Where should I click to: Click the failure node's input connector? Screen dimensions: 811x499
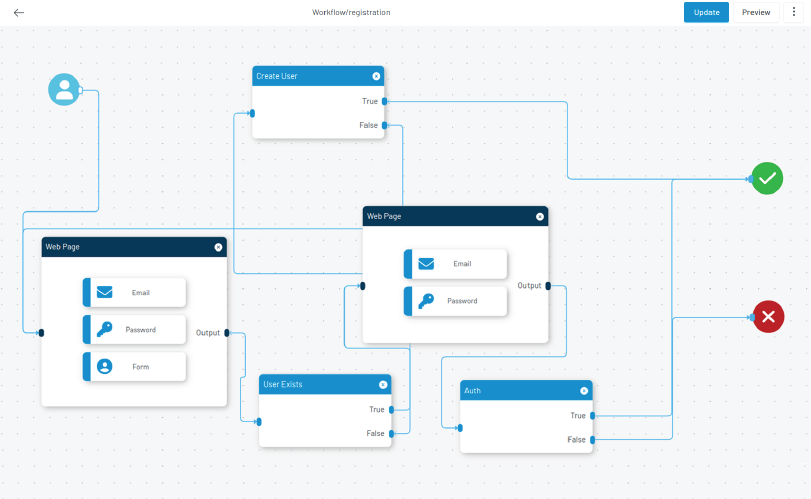(752, 317)
